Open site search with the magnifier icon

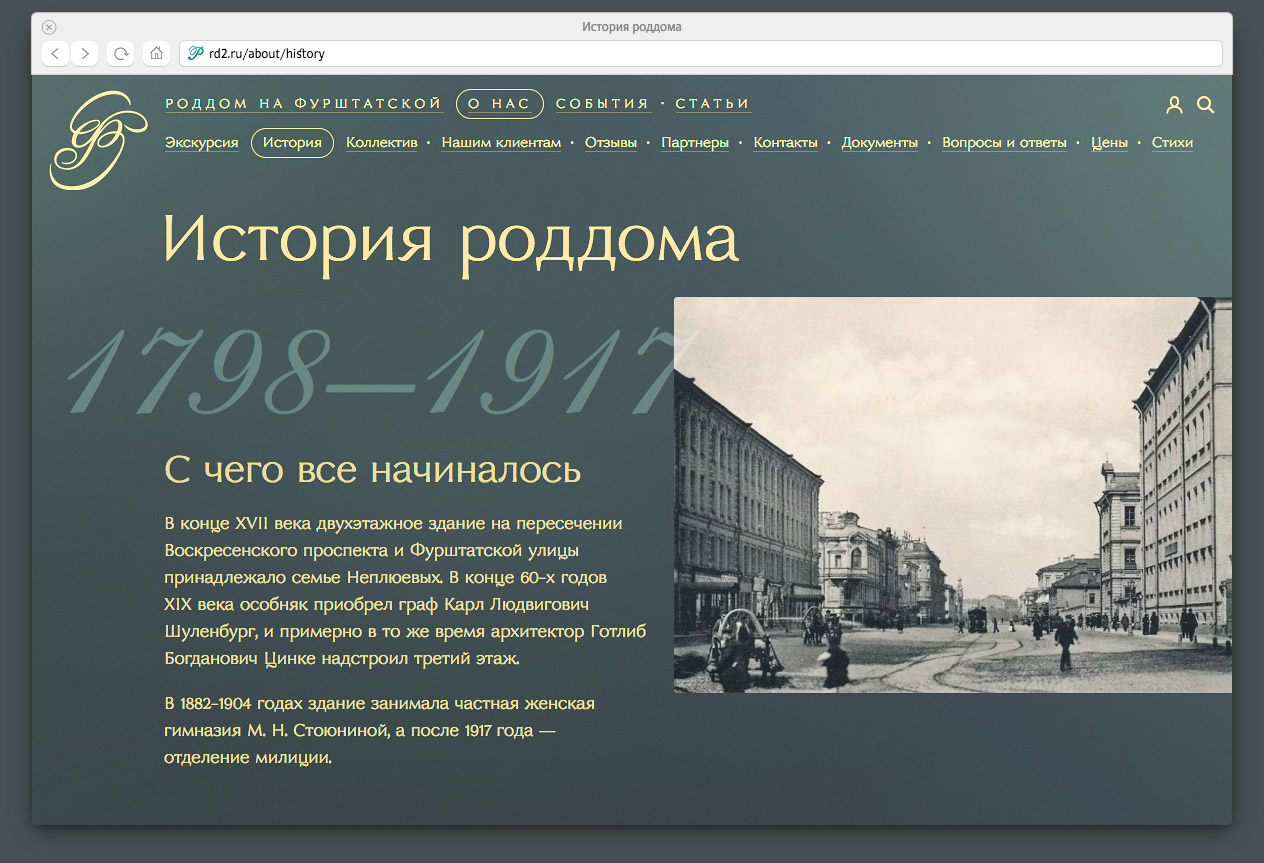click(x=1205, y=105)
